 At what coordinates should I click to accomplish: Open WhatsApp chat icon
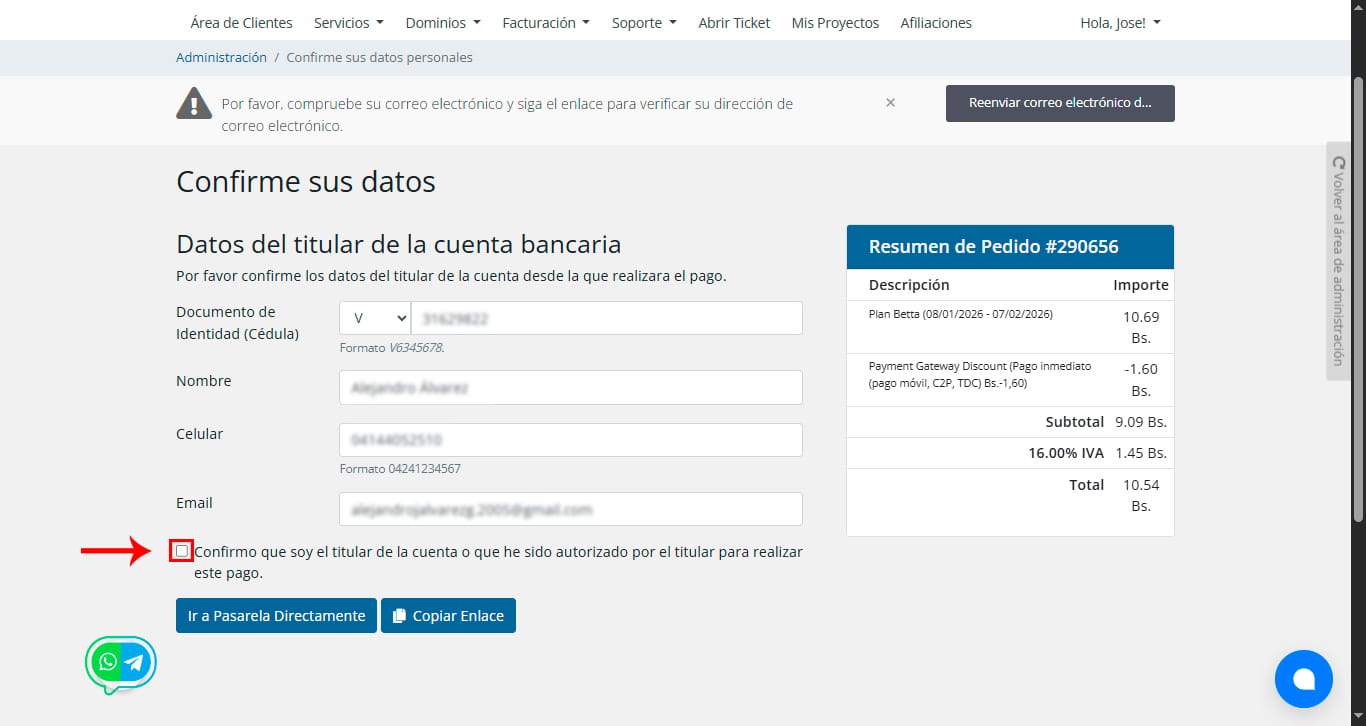[107, 662]
